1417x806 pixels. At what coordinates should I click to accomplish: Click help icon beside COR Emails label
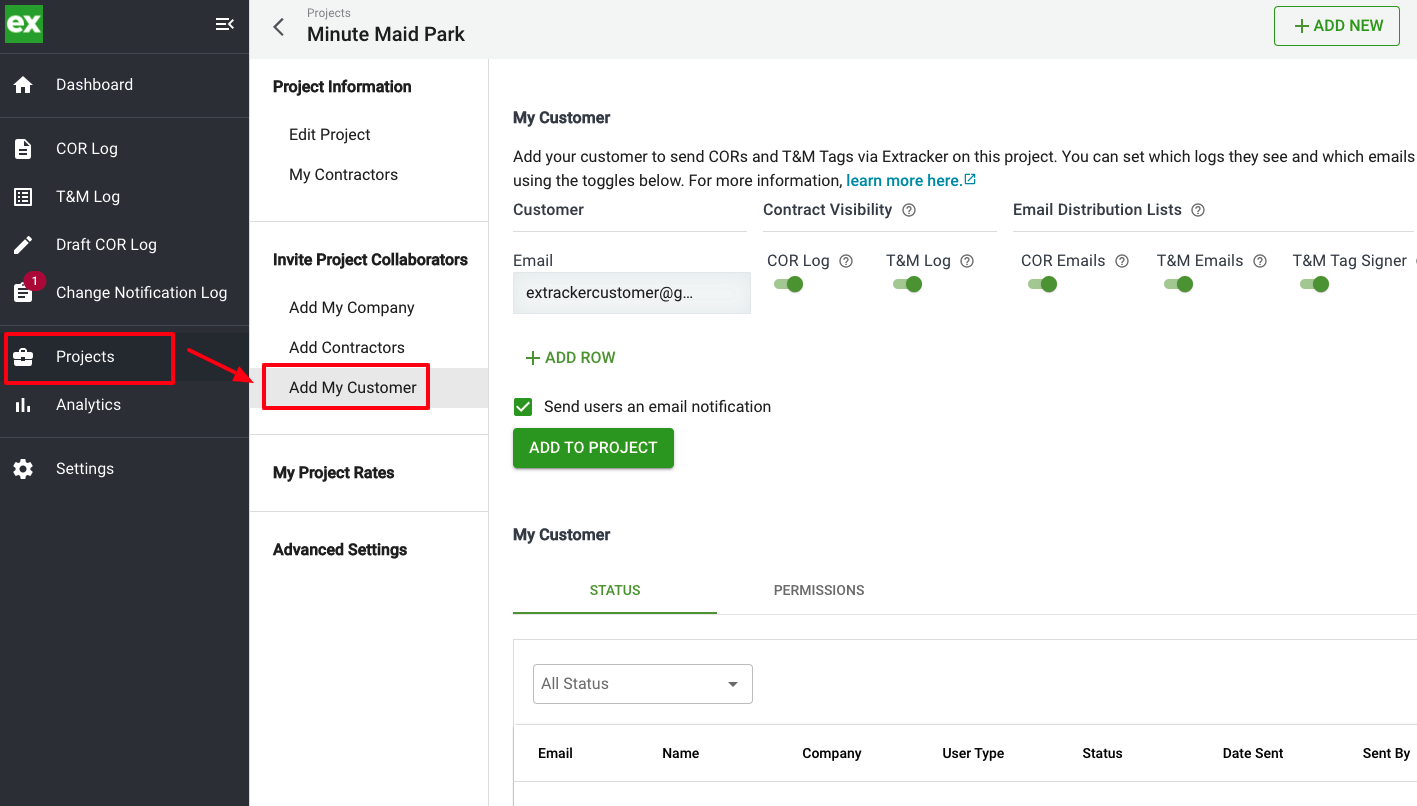coord(1122,261)
